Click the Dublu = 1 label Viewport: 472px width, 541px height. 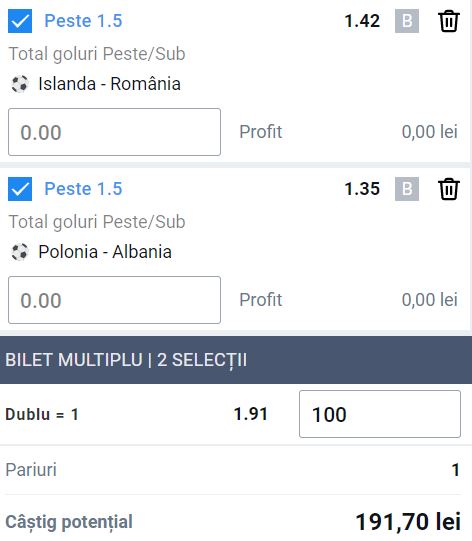pos(42,414)
